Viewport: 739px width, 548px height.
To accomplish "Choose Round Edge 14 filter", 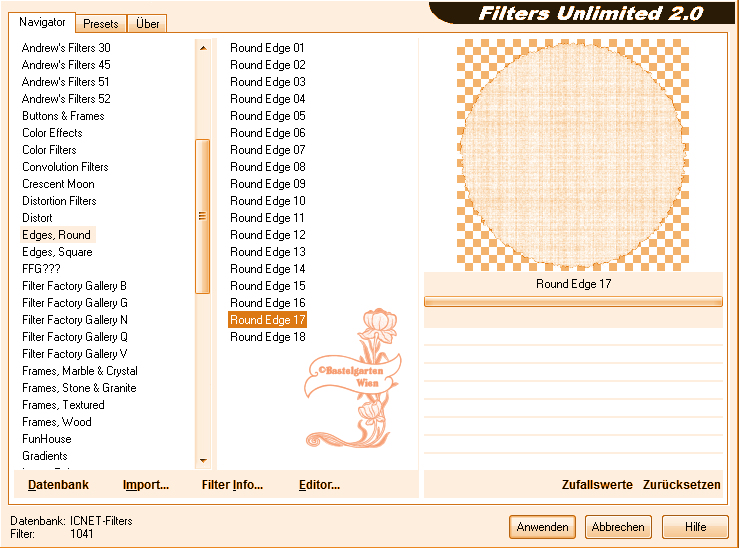I will 267,269.
